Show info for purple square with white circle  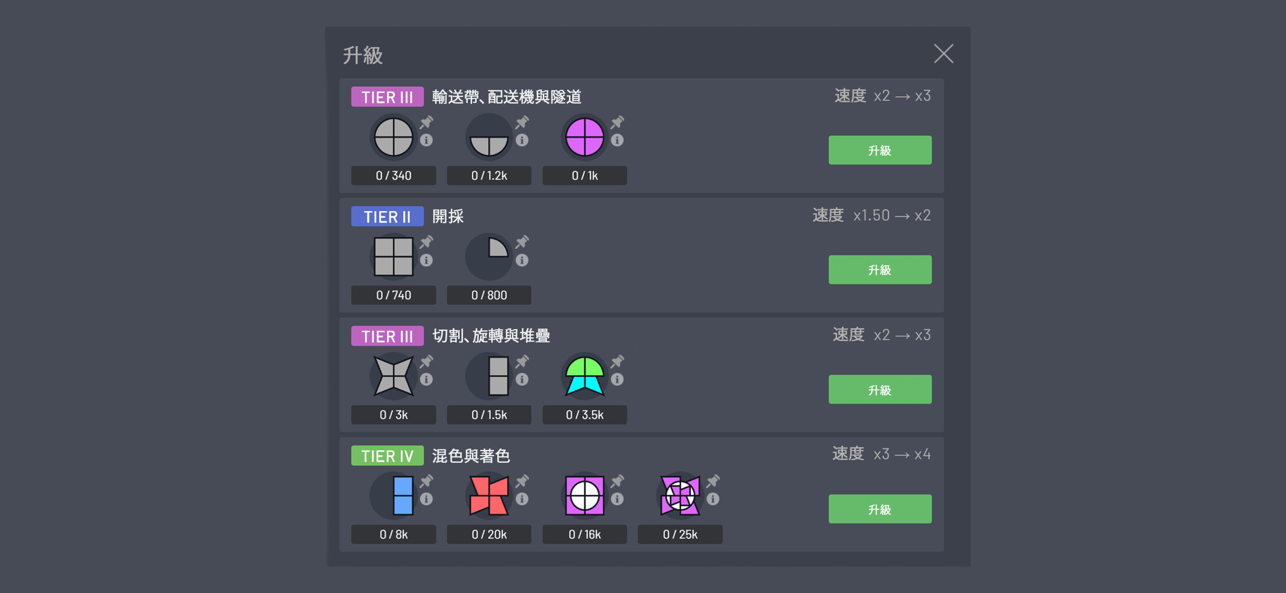[618, 500]
